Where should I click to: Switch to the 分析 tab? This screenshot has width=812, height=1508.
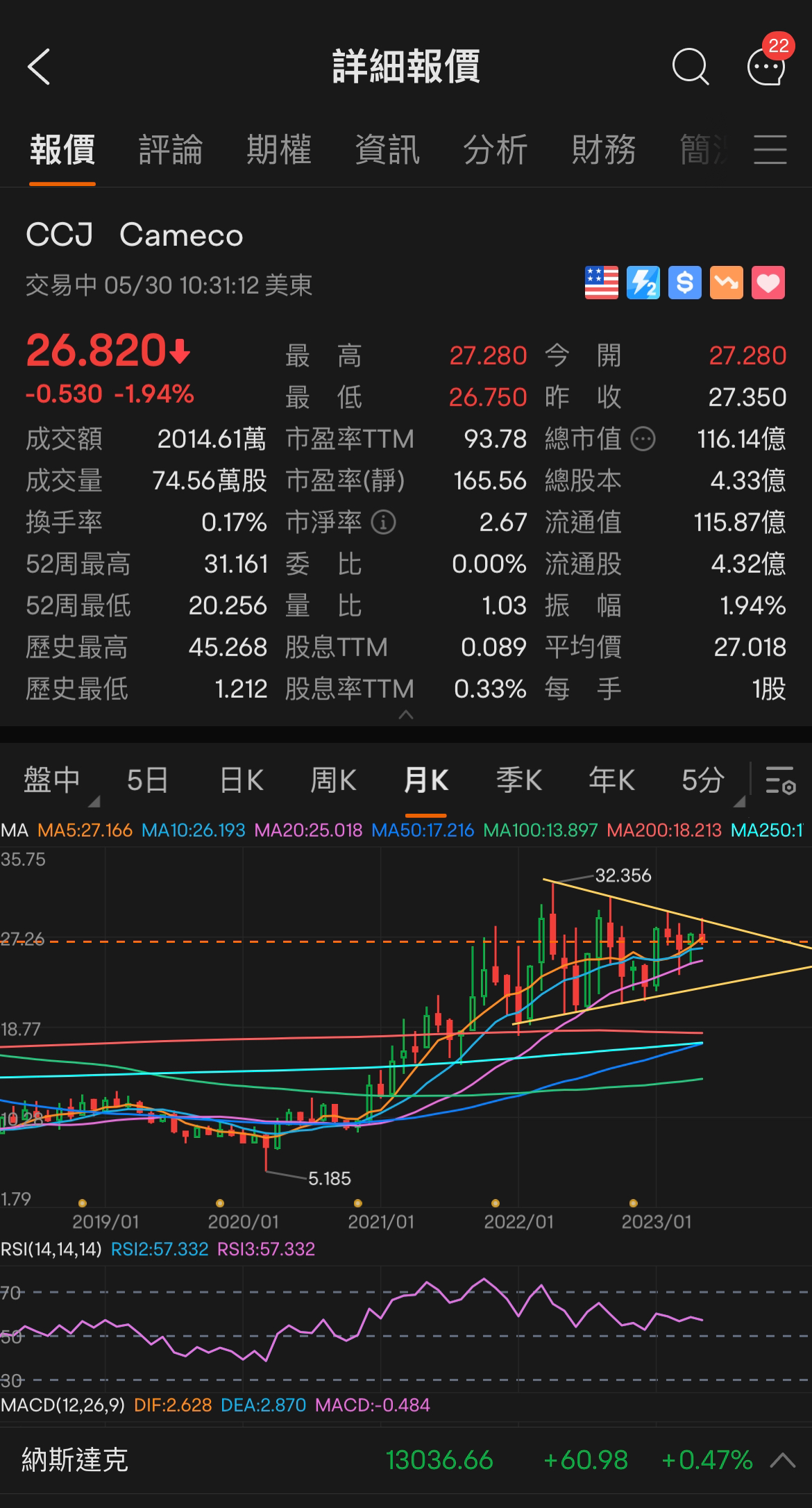click(x=496, y=149)
